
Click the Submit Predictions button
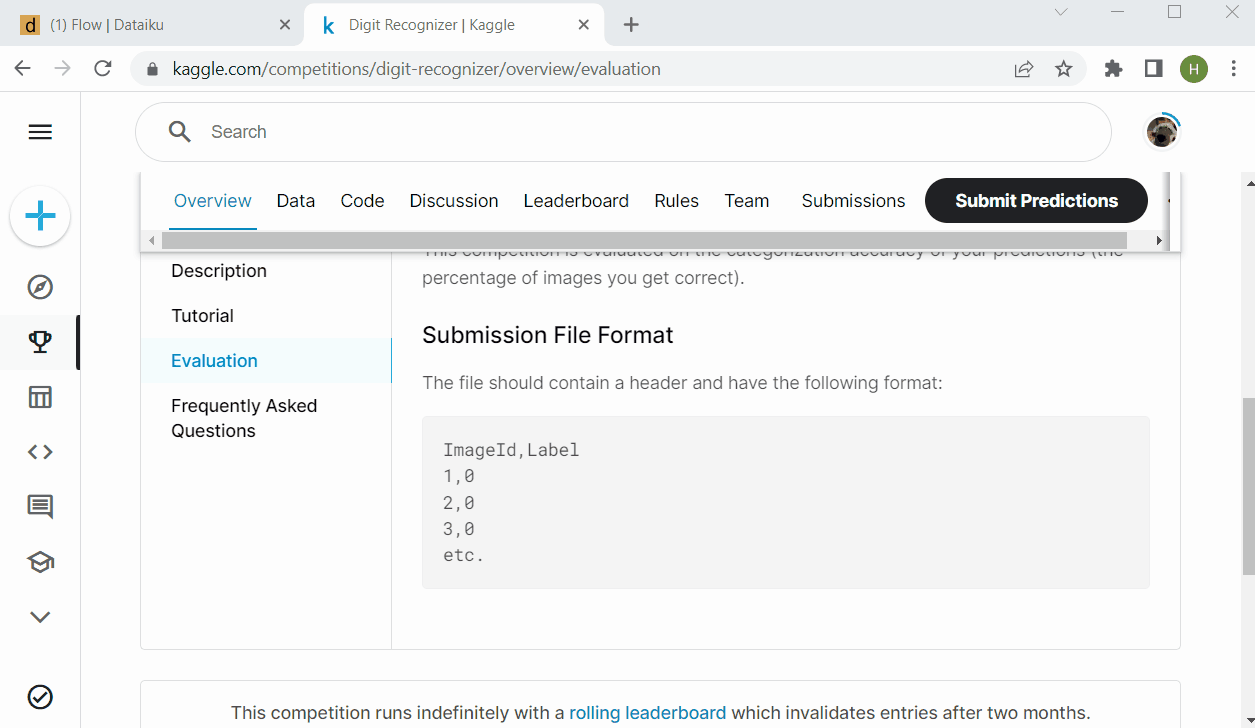[x=1036, y=201]
